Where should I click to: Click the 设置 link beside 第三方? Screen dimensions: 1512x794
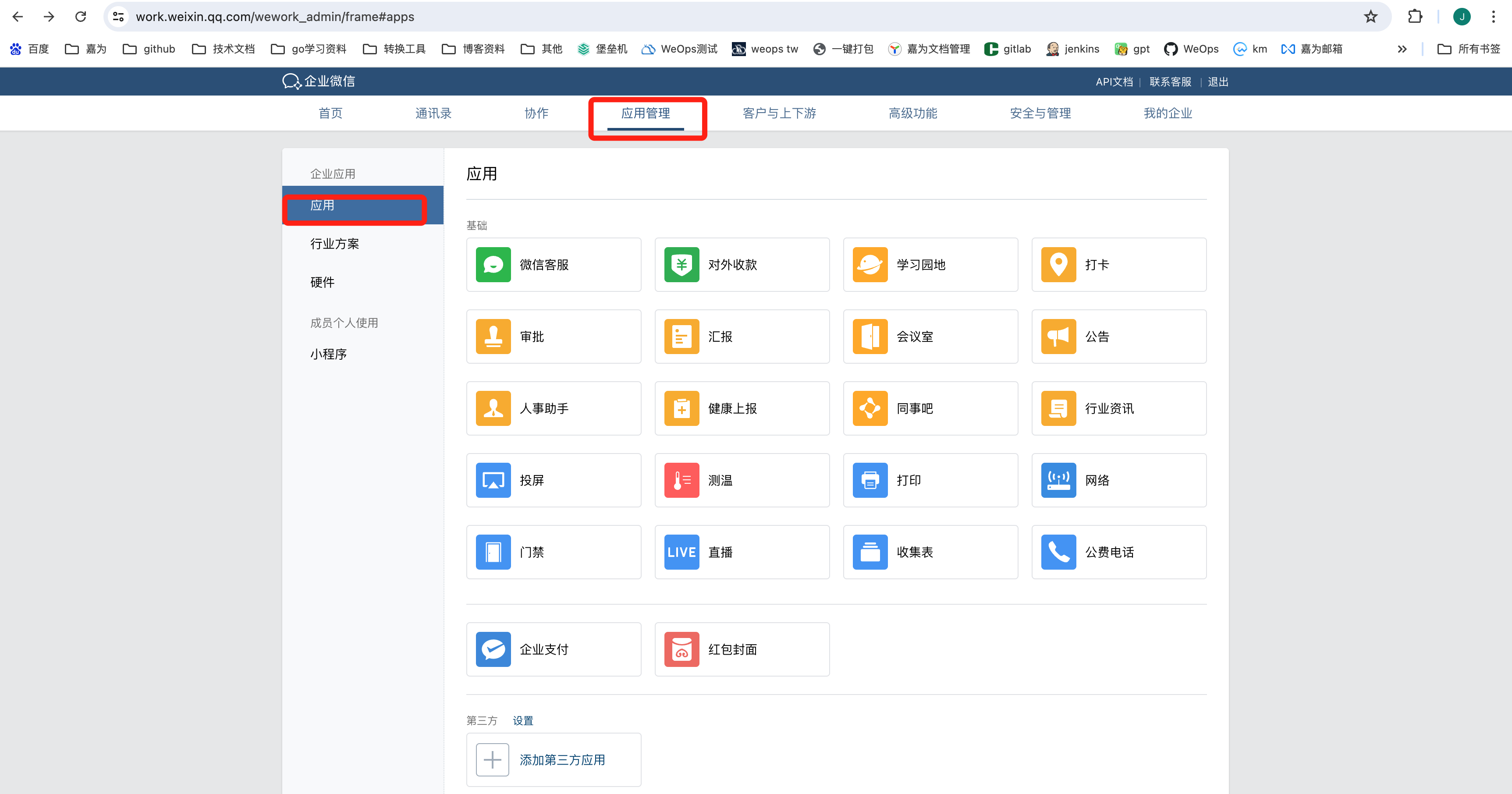pyautogui.click(x=523, y=721)
